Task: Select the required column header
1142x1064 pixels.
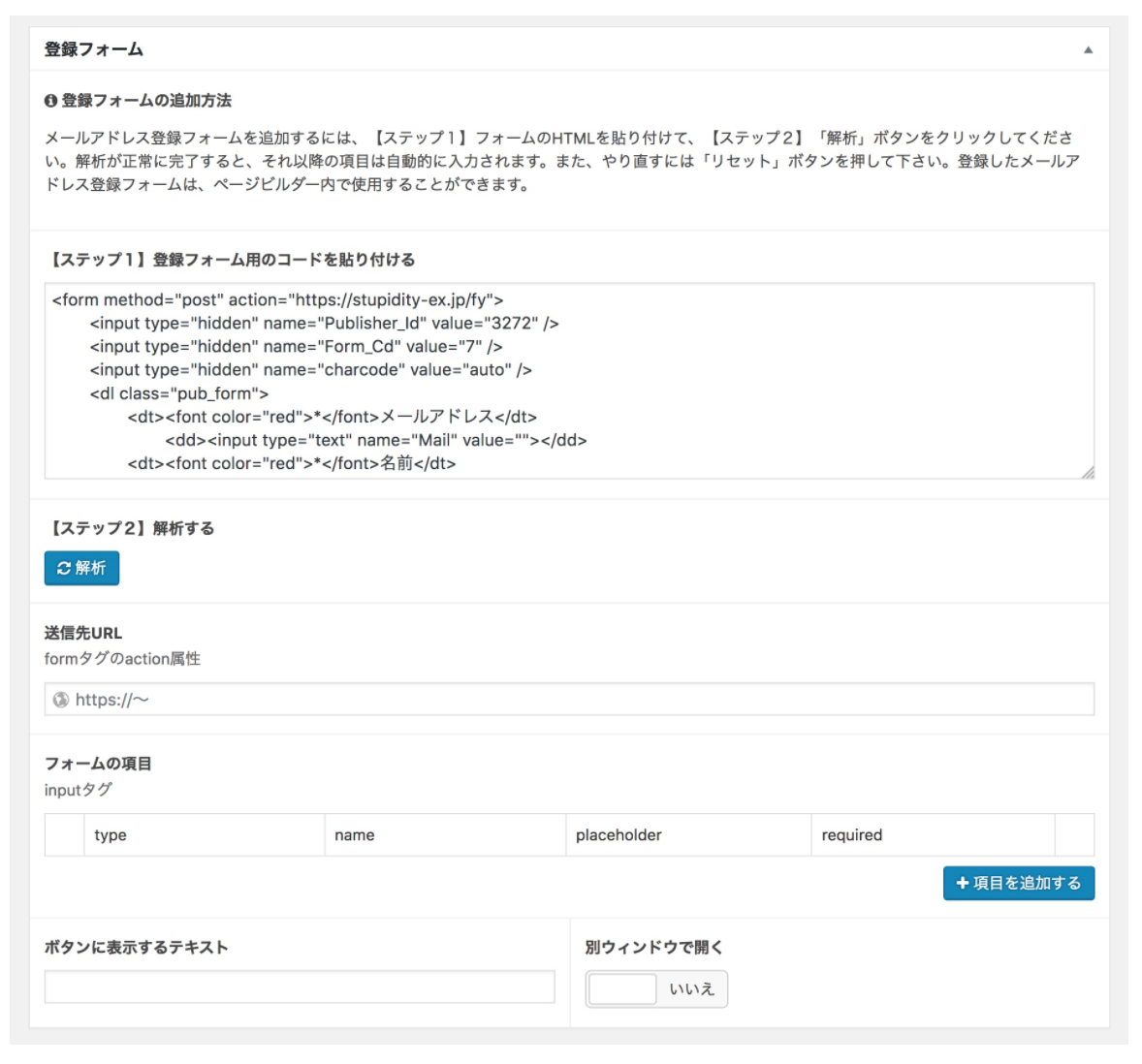Action: (851, 835)
